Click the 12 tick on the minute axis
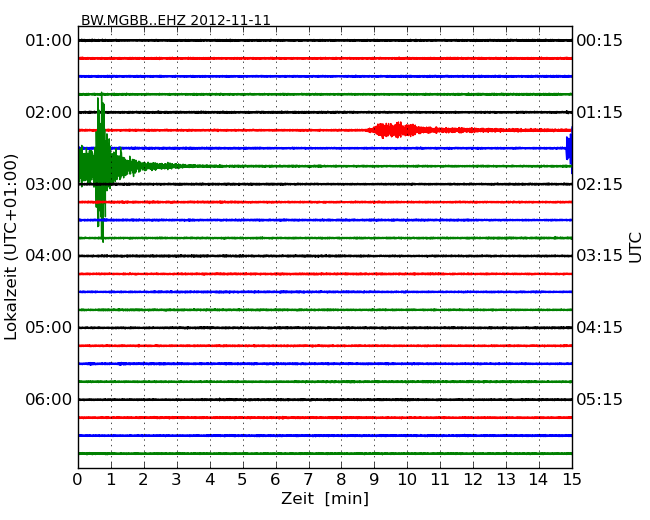The height and width of the screenshot is (520, 650). click(473, 479)
